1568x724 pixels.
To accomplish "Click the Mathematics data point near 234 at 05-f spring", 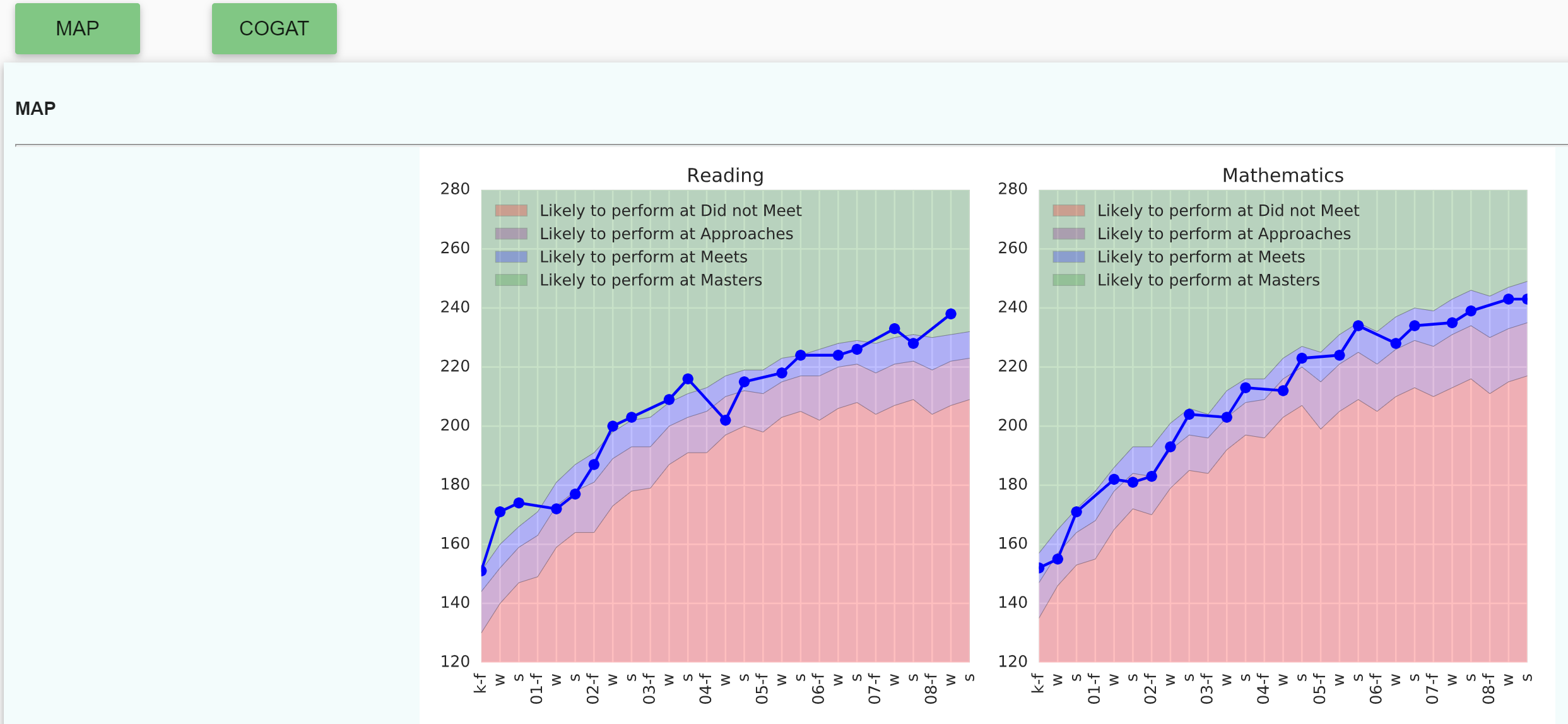I will (x=1359, y=326).
